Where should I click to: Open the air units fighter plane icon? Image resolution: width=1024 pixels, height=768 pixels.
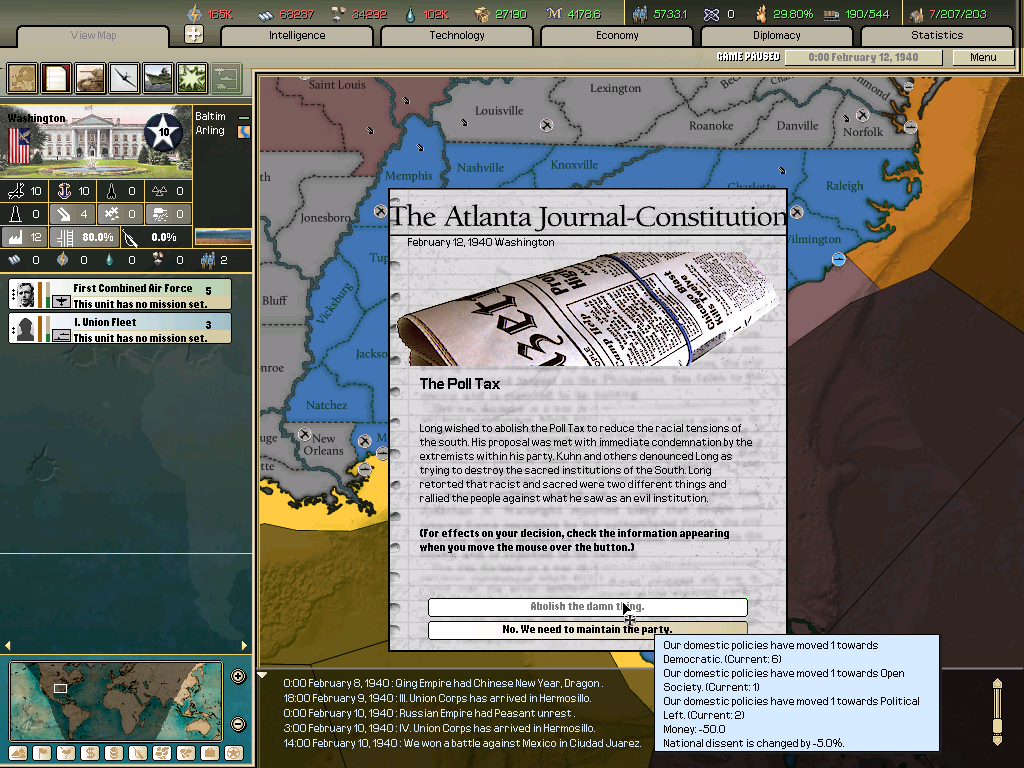[123, 78]
